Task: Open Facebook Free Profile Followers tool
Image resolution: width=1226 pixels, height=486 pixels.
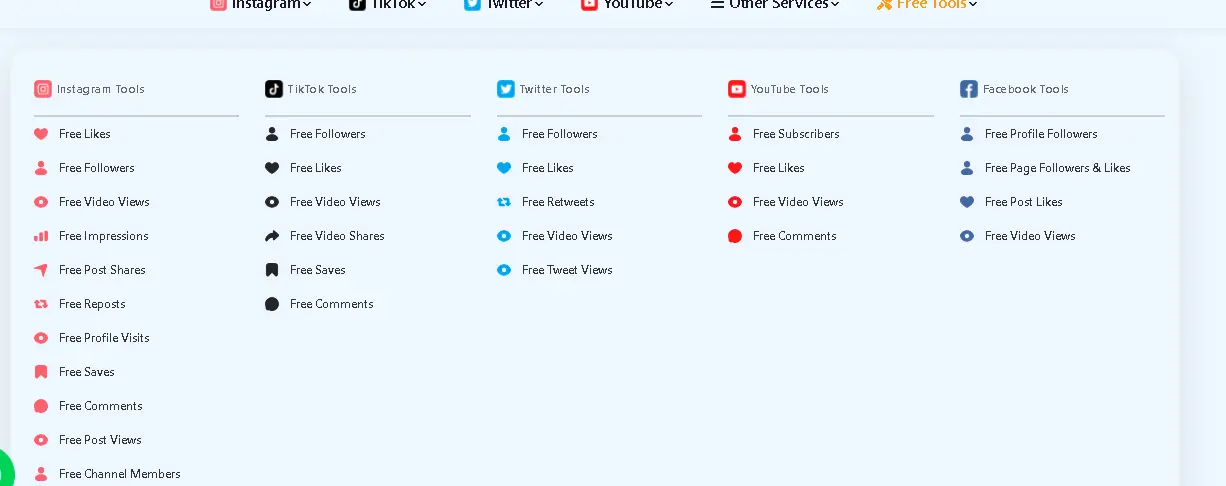Action: (1041, 134)
